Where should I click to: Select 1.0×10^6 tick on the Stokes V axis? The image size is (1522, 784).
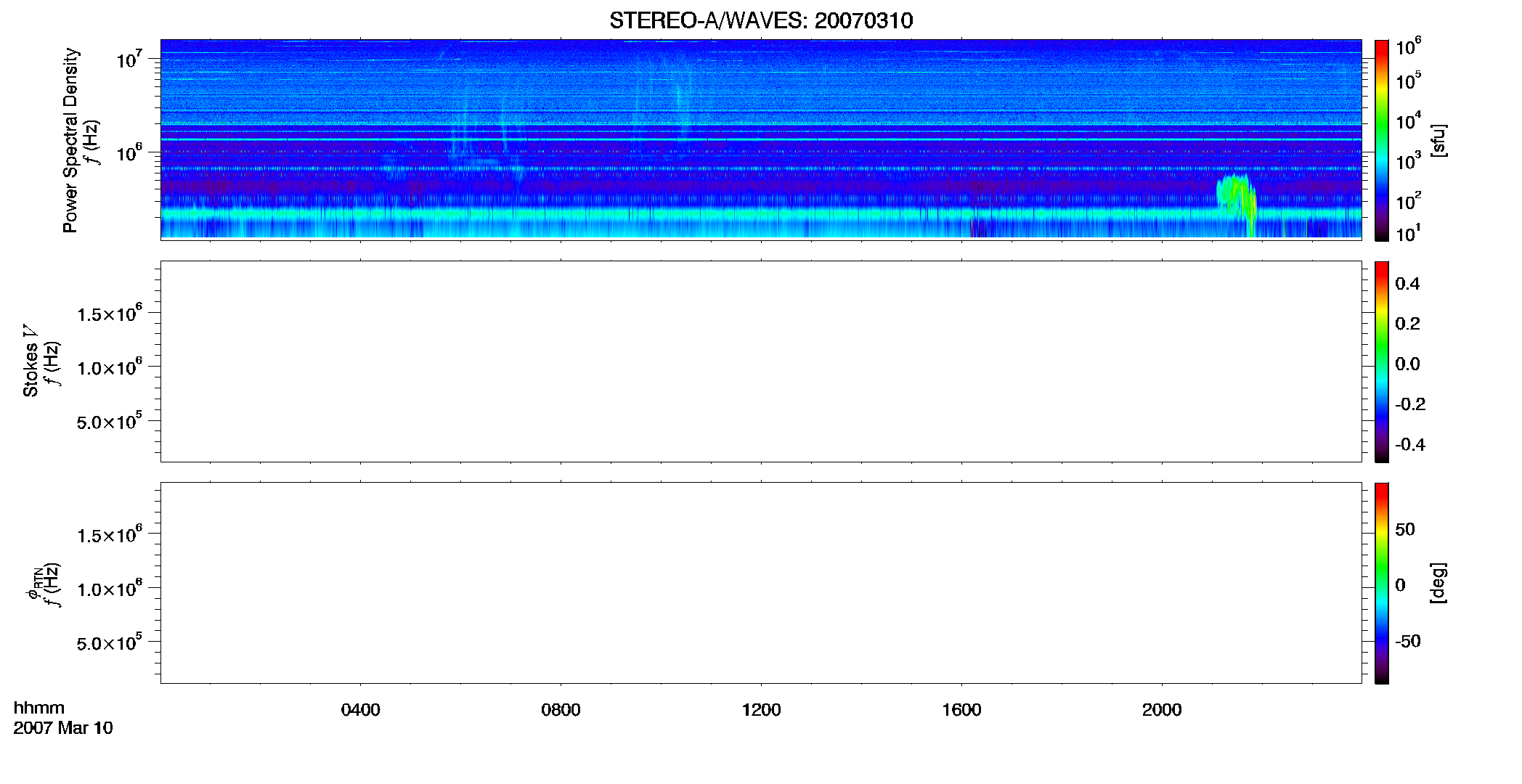point(110,367)
